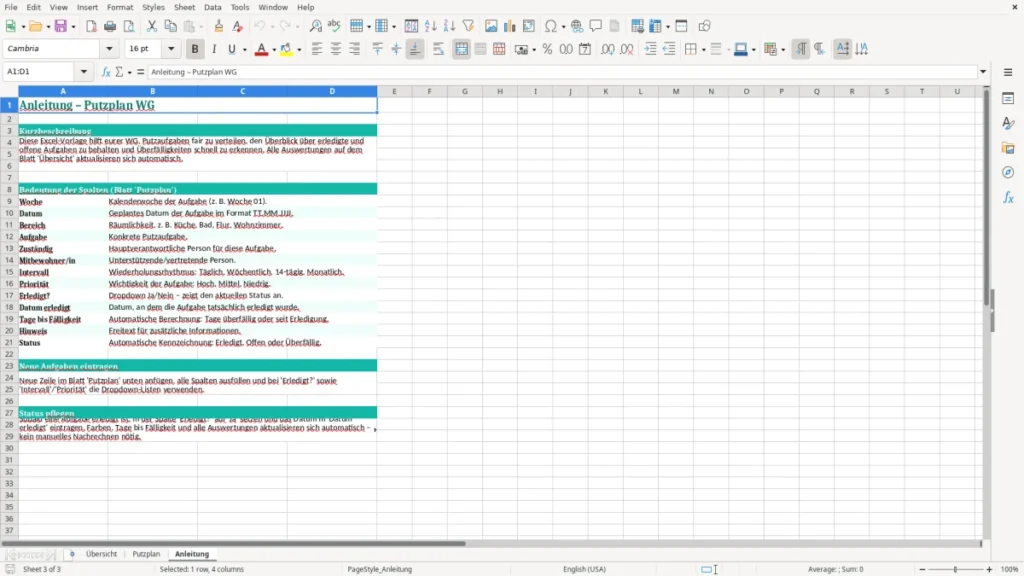The height and width of the screenshot is (576, 1024).
Task: Format as percent icon
Action: (547, 49)
